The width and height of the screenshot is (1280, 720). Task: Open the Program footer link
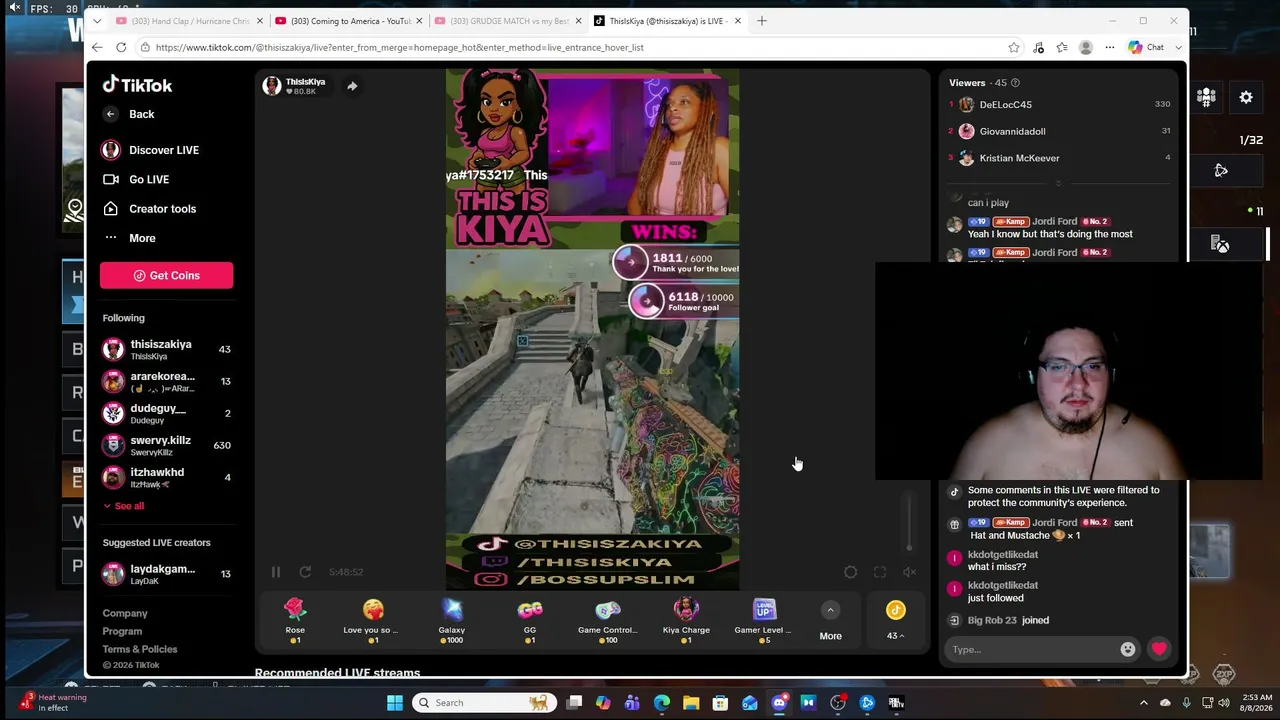[x=122, y=631]
